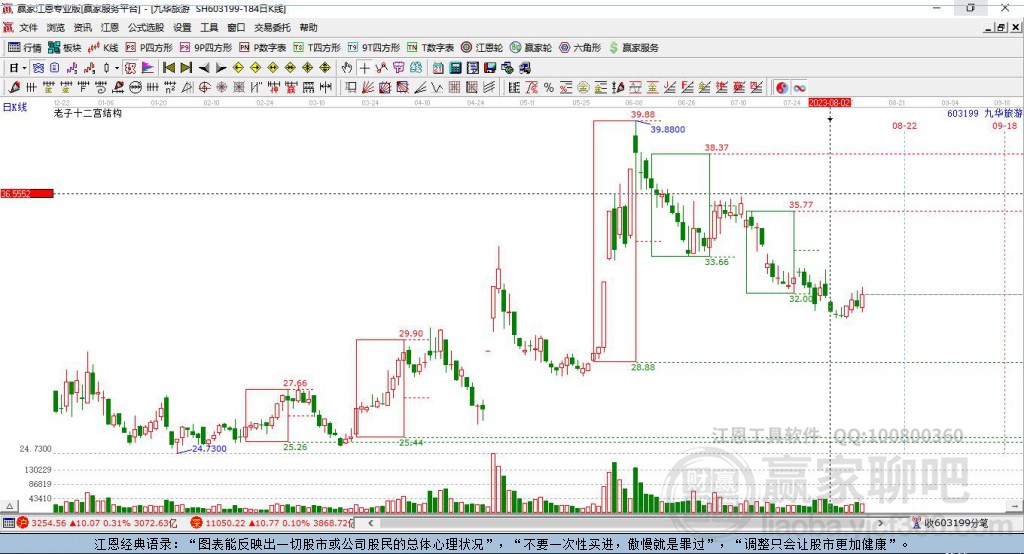Open the 江恩轮 Gann wheel
The width and height of the screenshot is (1024, 554).
coord(482,48)
